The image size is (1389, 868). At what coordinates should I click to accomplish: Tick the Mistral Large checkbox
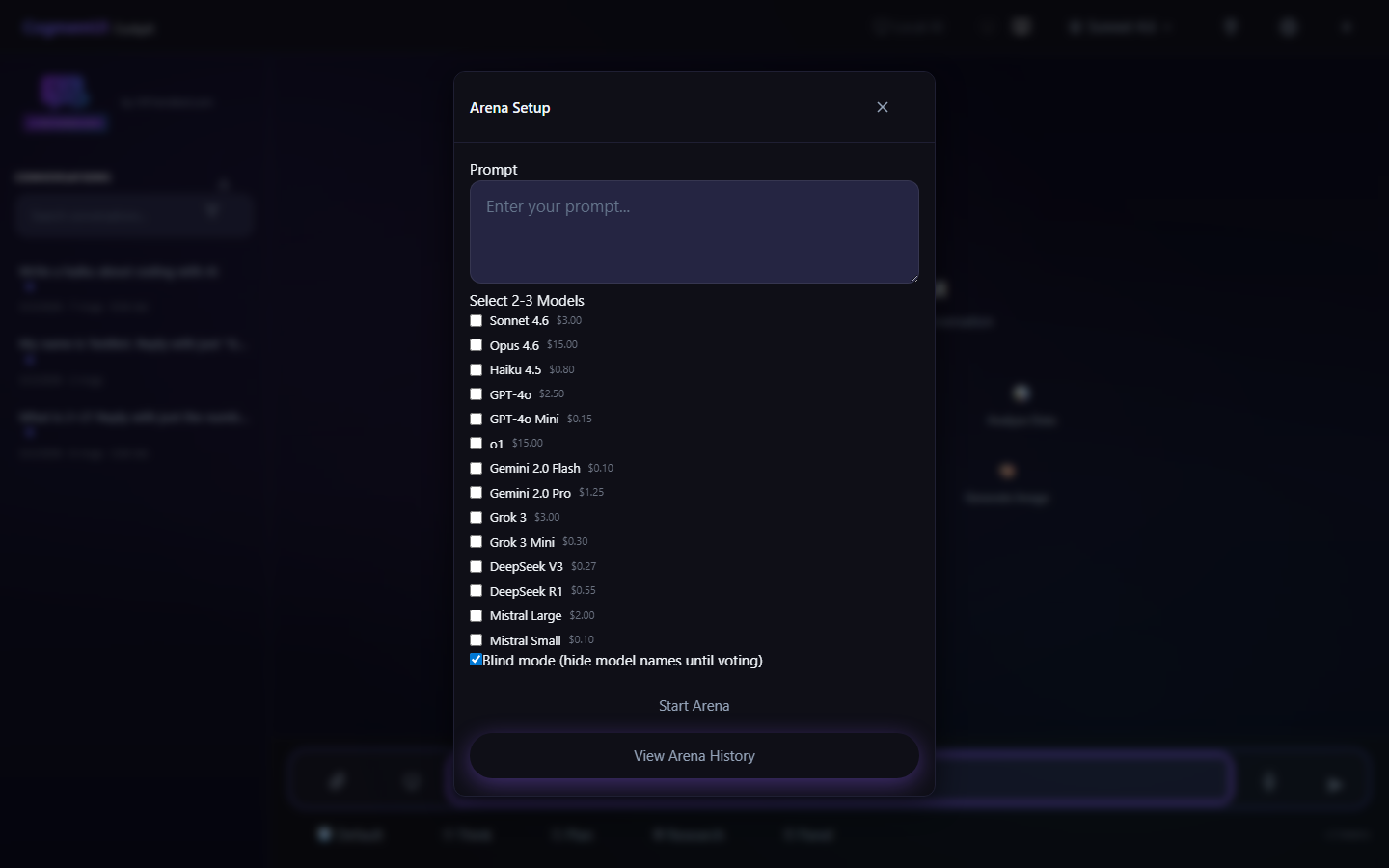pyautogui.click(x=476, y=615)
